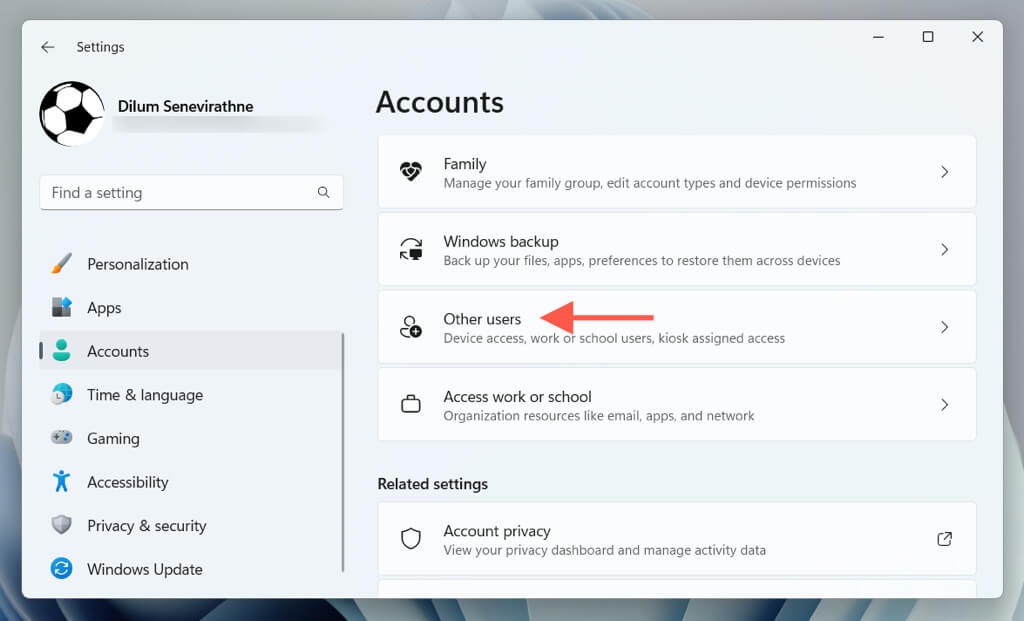Open Access work or school card
This screenshot has width=1024, height=621.
(x=677, y=405)
